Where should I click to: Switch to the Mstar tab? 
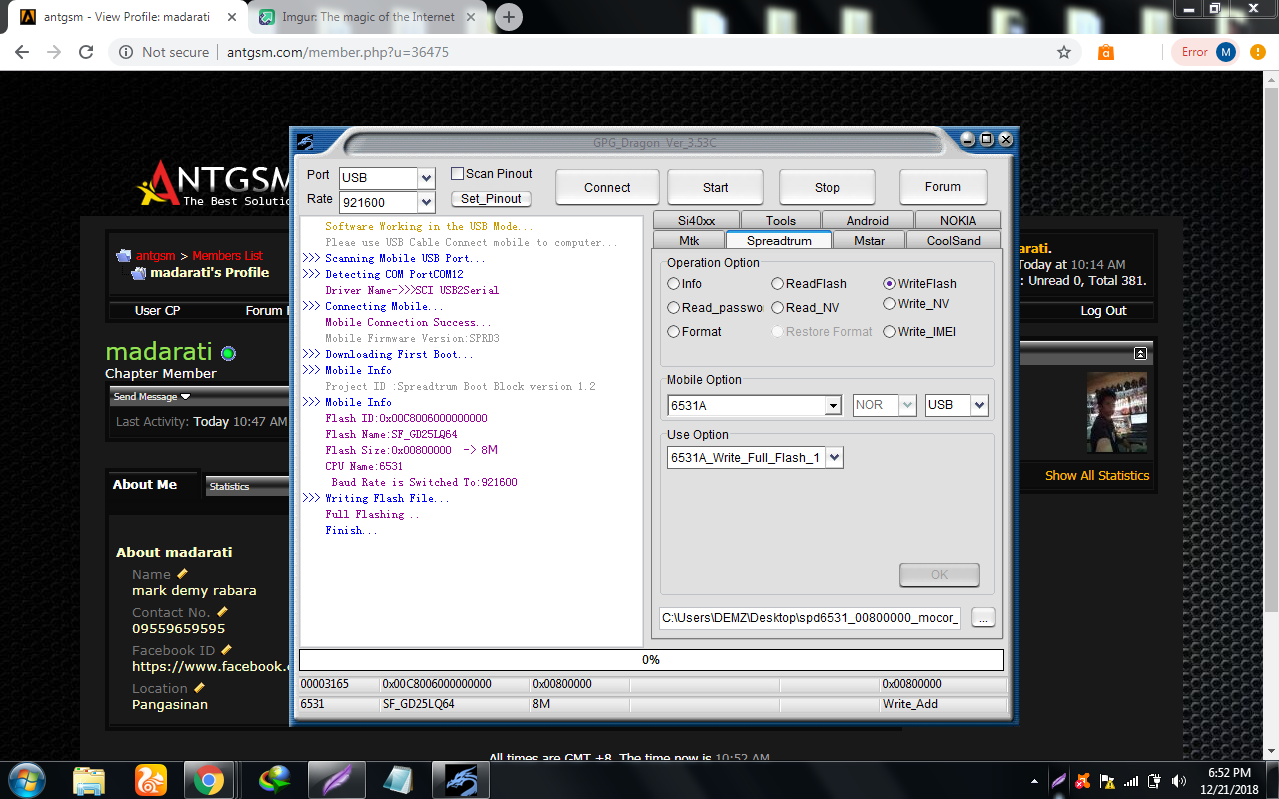tap(869, 240)
